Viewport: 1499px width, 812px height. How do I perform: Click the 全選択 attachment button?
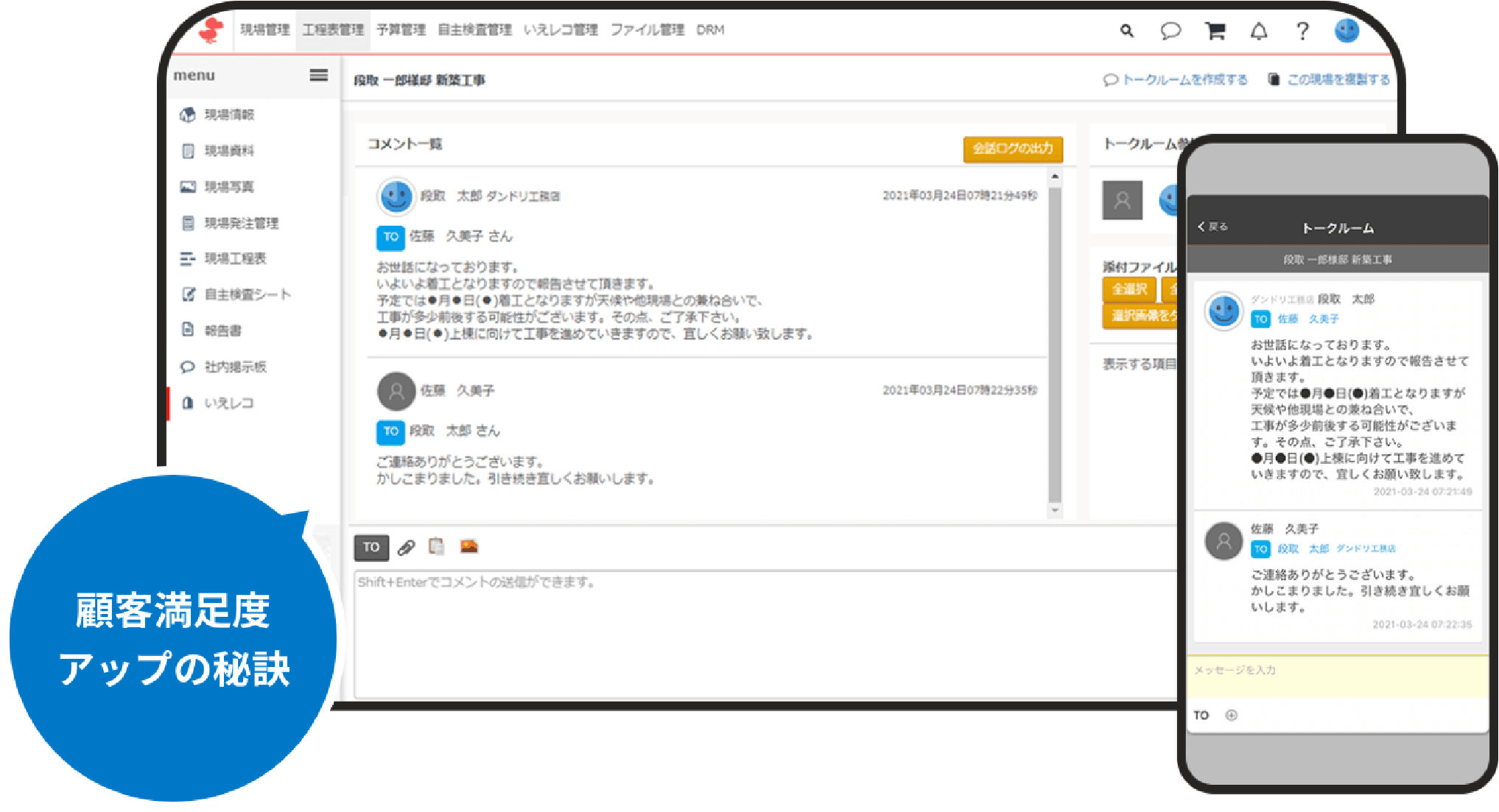pos(1128,289)
